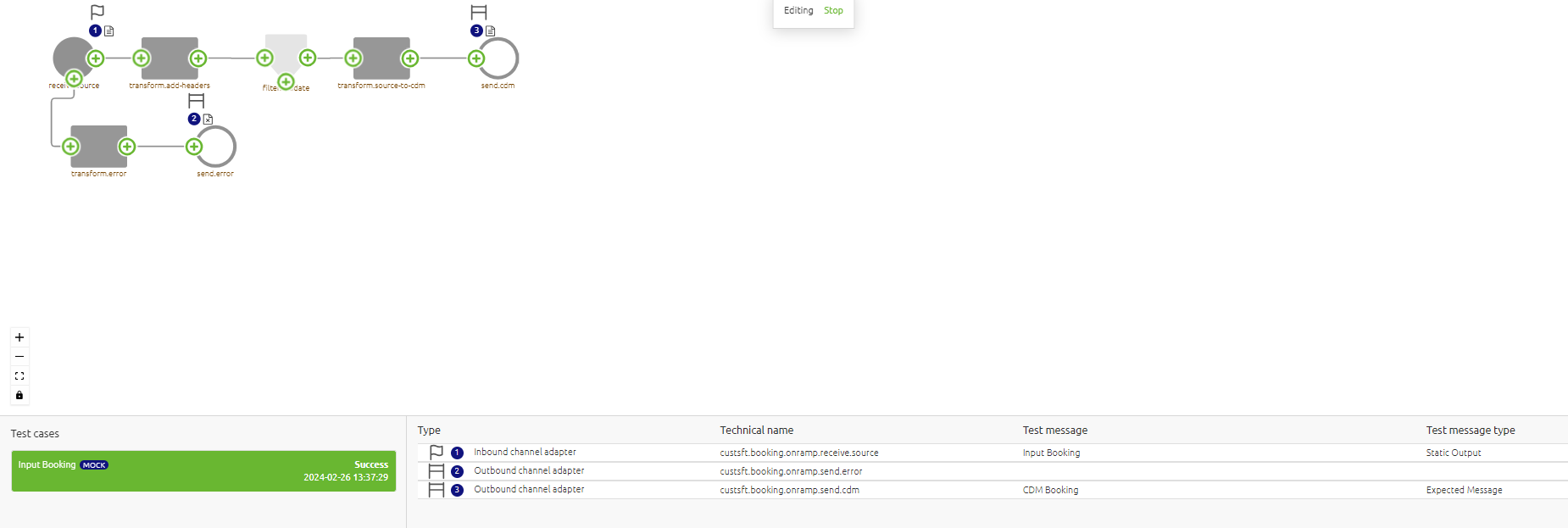
Task: Click the left plus port on transform.add-headers
Action: click(x=142, y=58)
